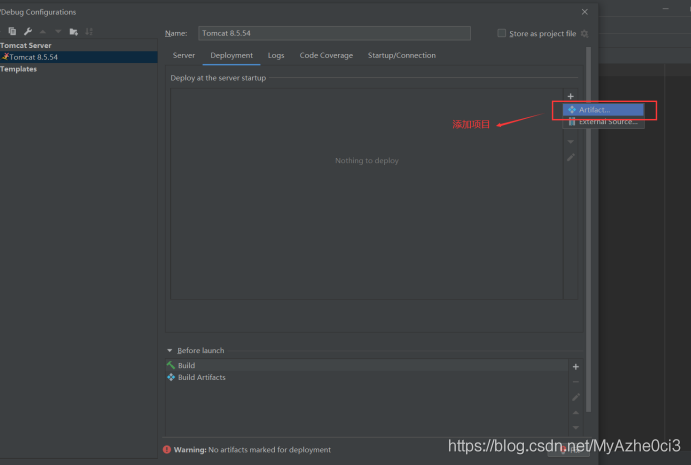Click the plus icon to add deployment
This screenshot has height=465, width=691.
click(x=570, y=96)
